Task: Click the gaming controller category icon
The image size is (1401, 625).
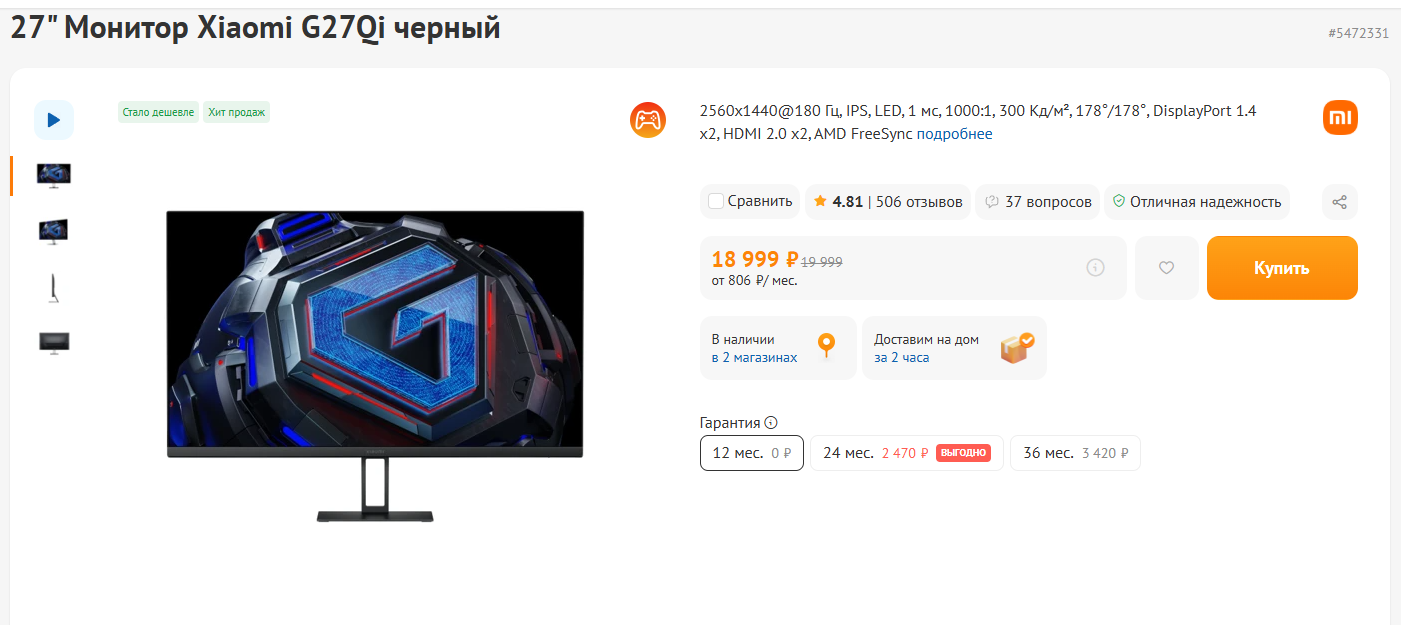Action: [648, 120]
